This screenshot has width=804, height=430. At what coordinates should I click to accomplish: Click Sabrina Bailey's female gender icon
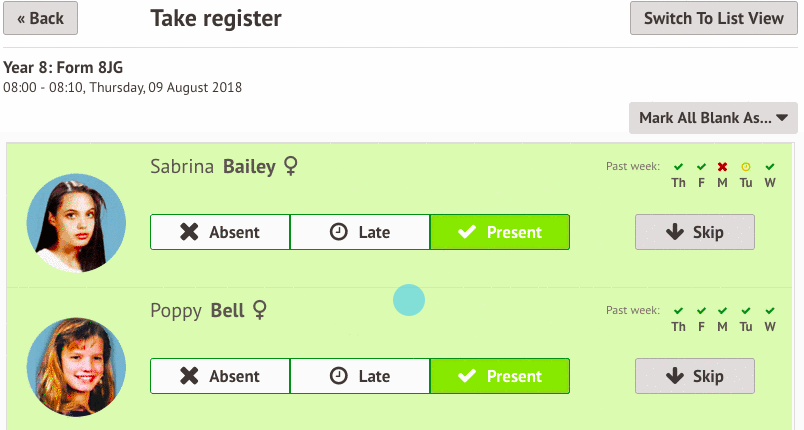tap(291, 166)
